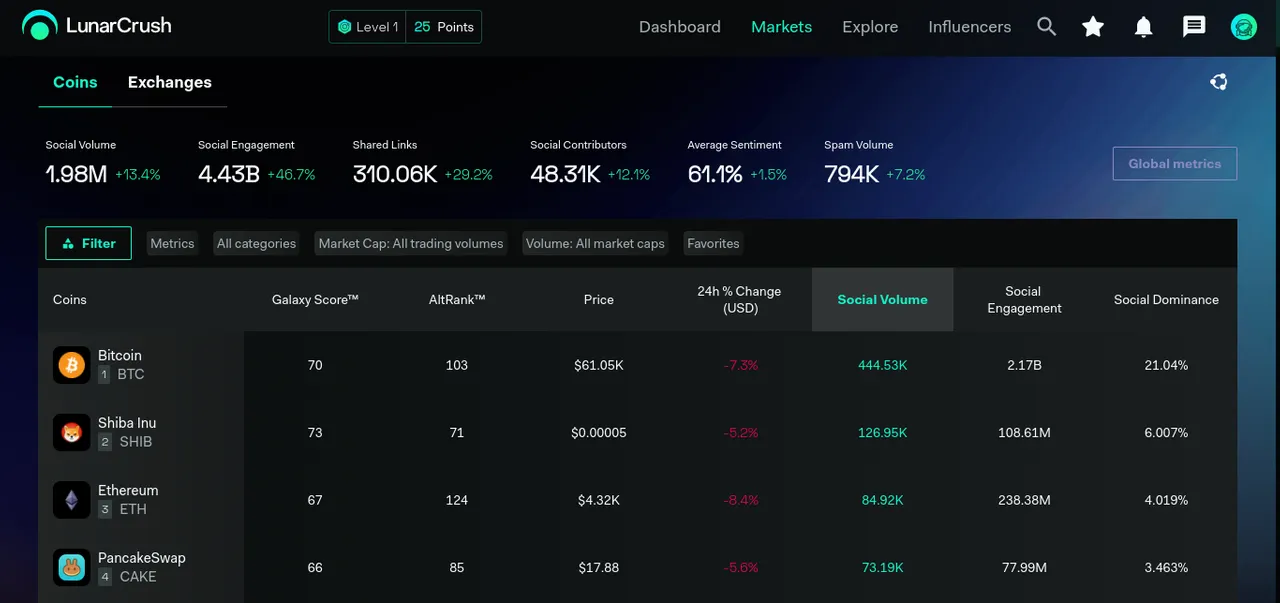Open the Metrics filter chip

(x=172, y=243)
